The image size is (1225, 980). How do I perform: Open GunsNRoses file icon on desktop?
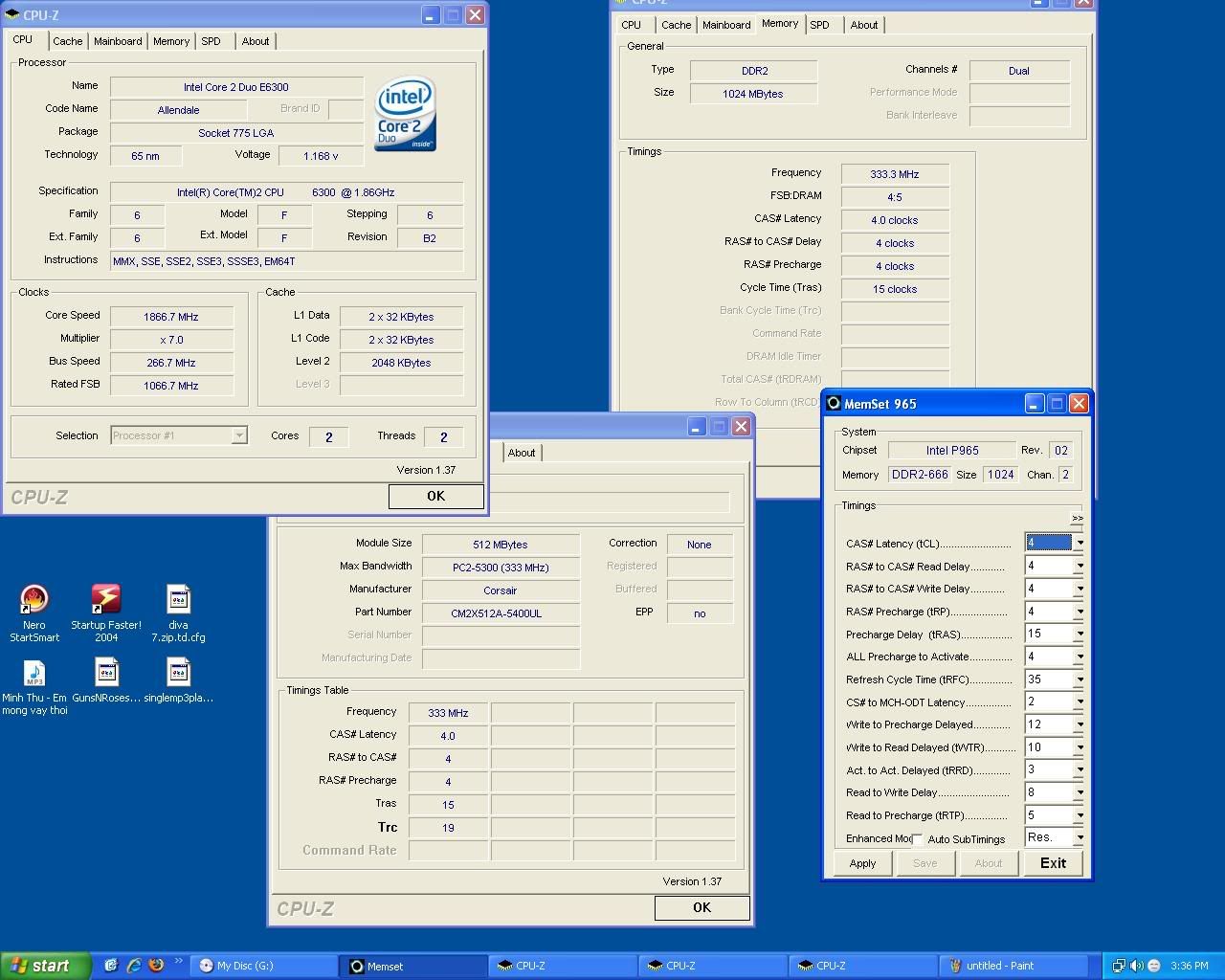tap(106, 680)
